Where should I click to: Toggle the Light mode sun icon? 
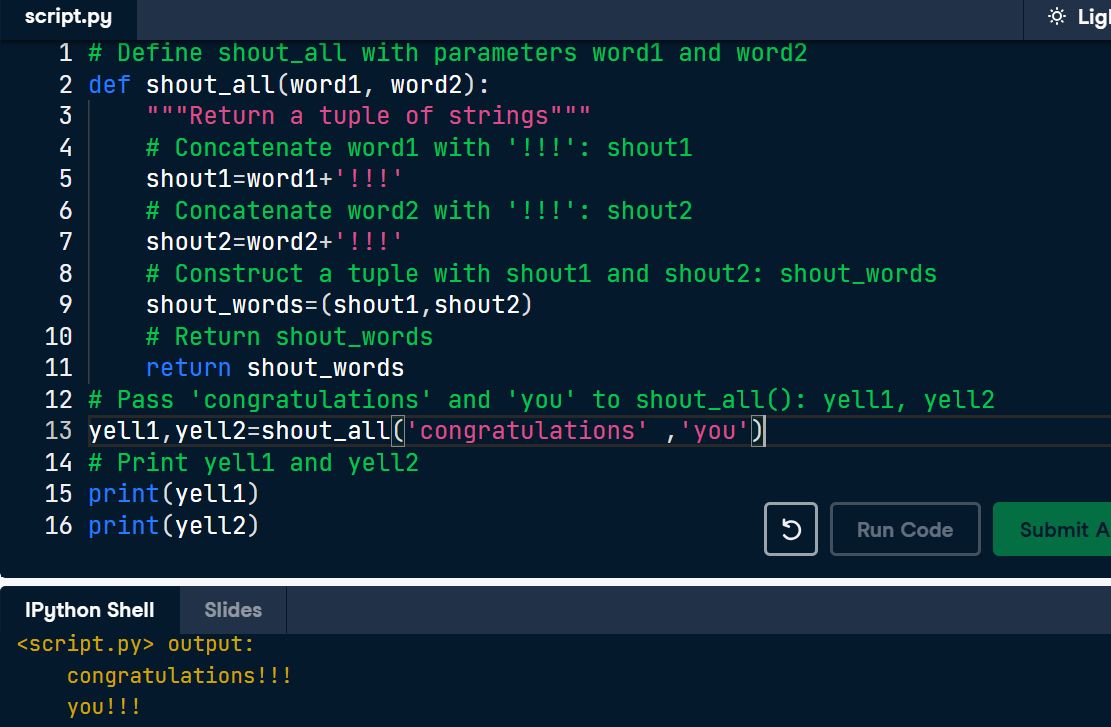(x=1056, y=16)
